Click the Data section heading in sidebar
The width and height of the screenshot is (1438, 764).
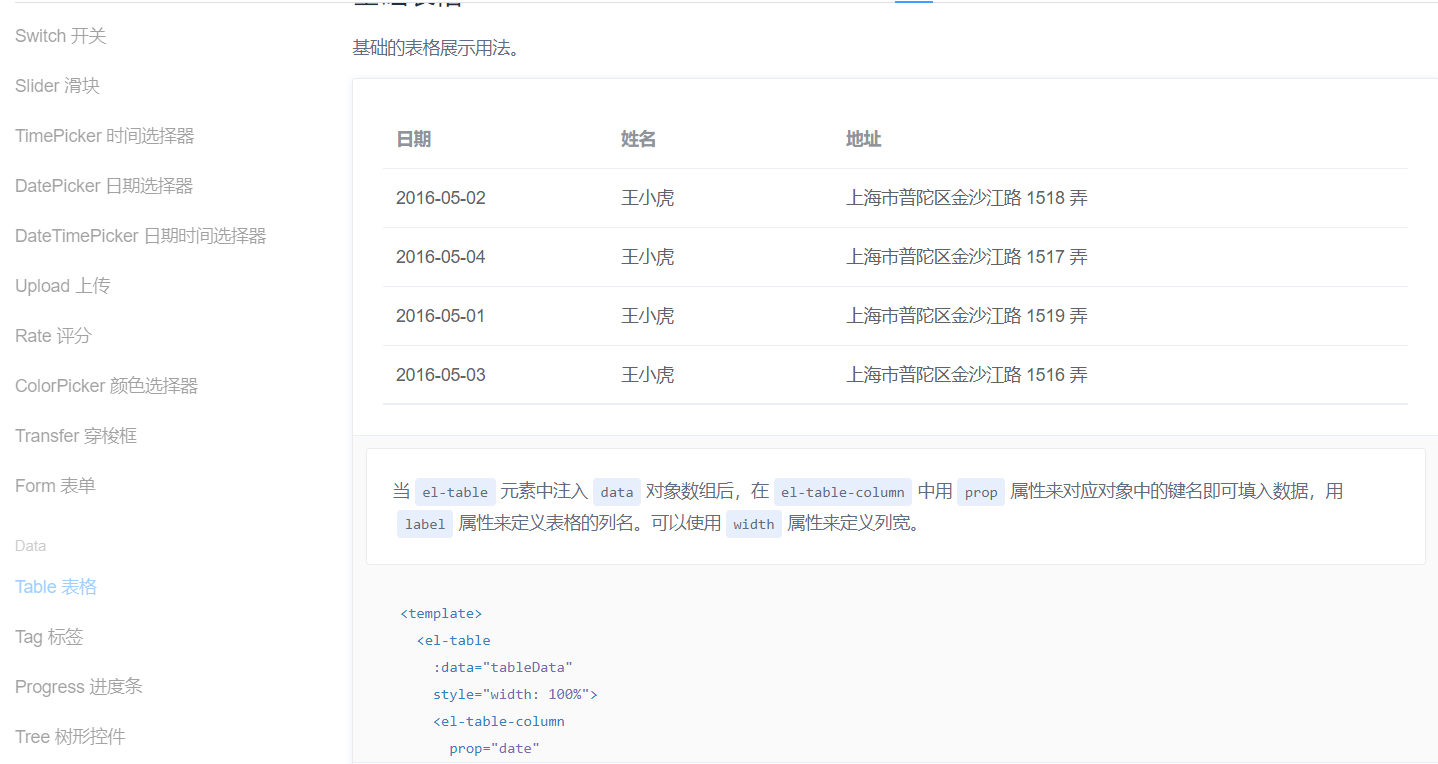tap(30, 546)
